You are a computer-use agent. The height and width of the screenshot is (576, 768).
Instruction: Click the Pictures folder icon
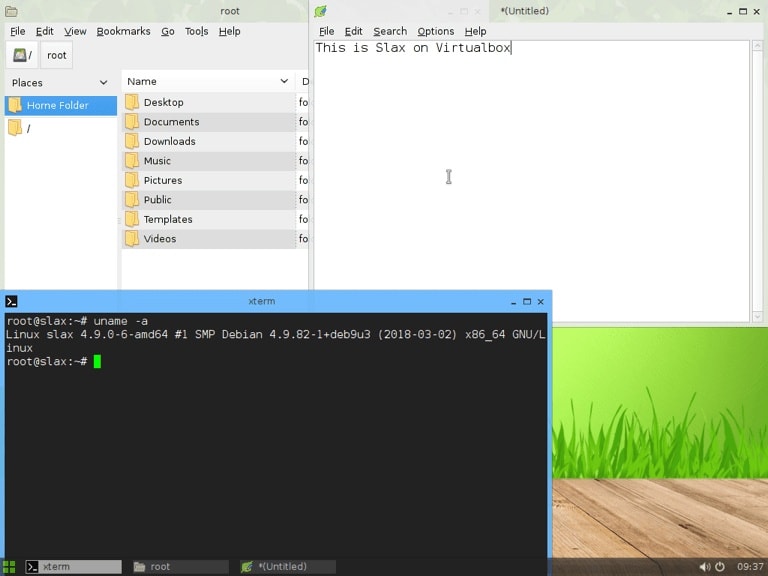(132, 180)
